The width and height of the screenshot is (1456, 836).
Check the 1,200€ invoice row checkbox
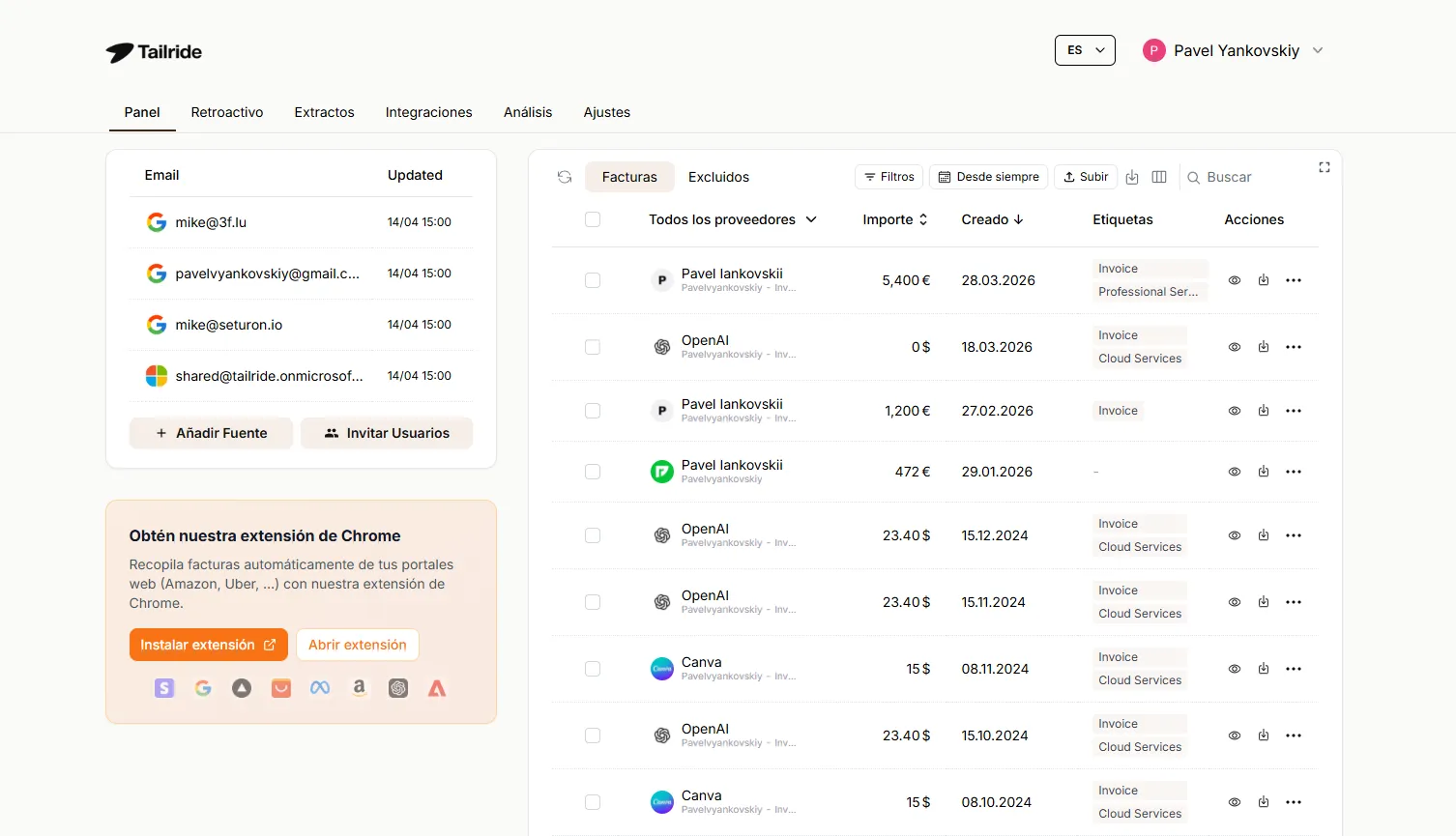coord(593,411)
